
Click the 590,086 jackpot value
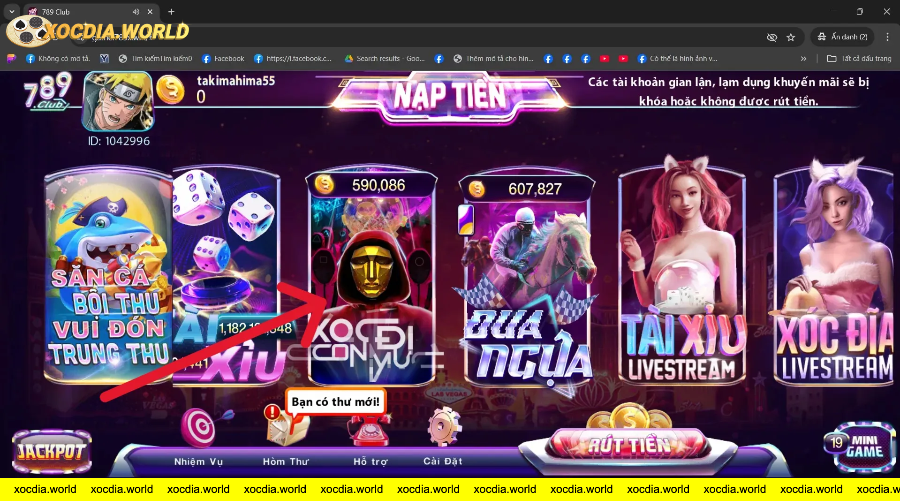(379, 185)
